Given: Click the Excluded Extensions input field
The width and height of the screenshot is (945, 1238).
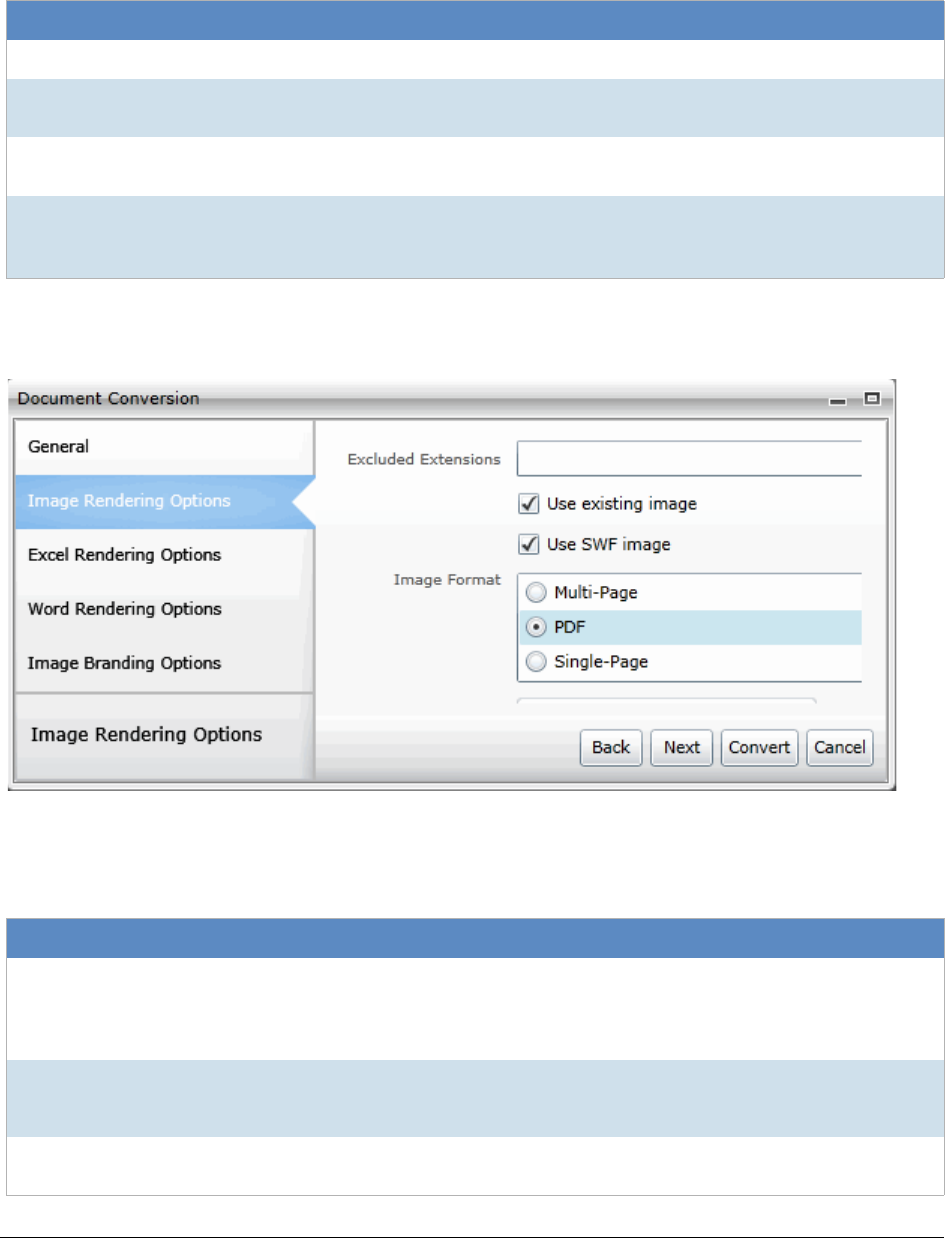Looking at the screenshot, I should coord(689,459).
